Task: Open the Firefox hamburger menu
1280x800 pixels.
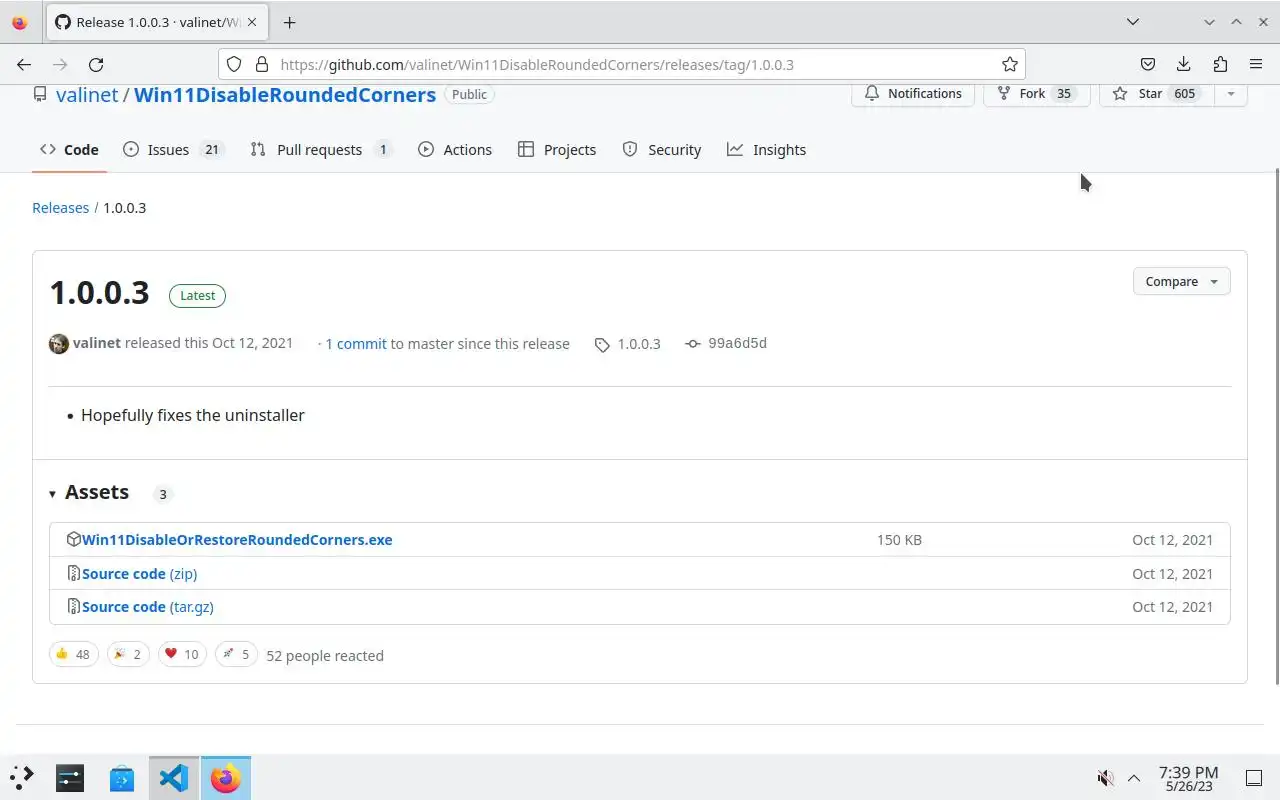Action: tap(1256, 64)
